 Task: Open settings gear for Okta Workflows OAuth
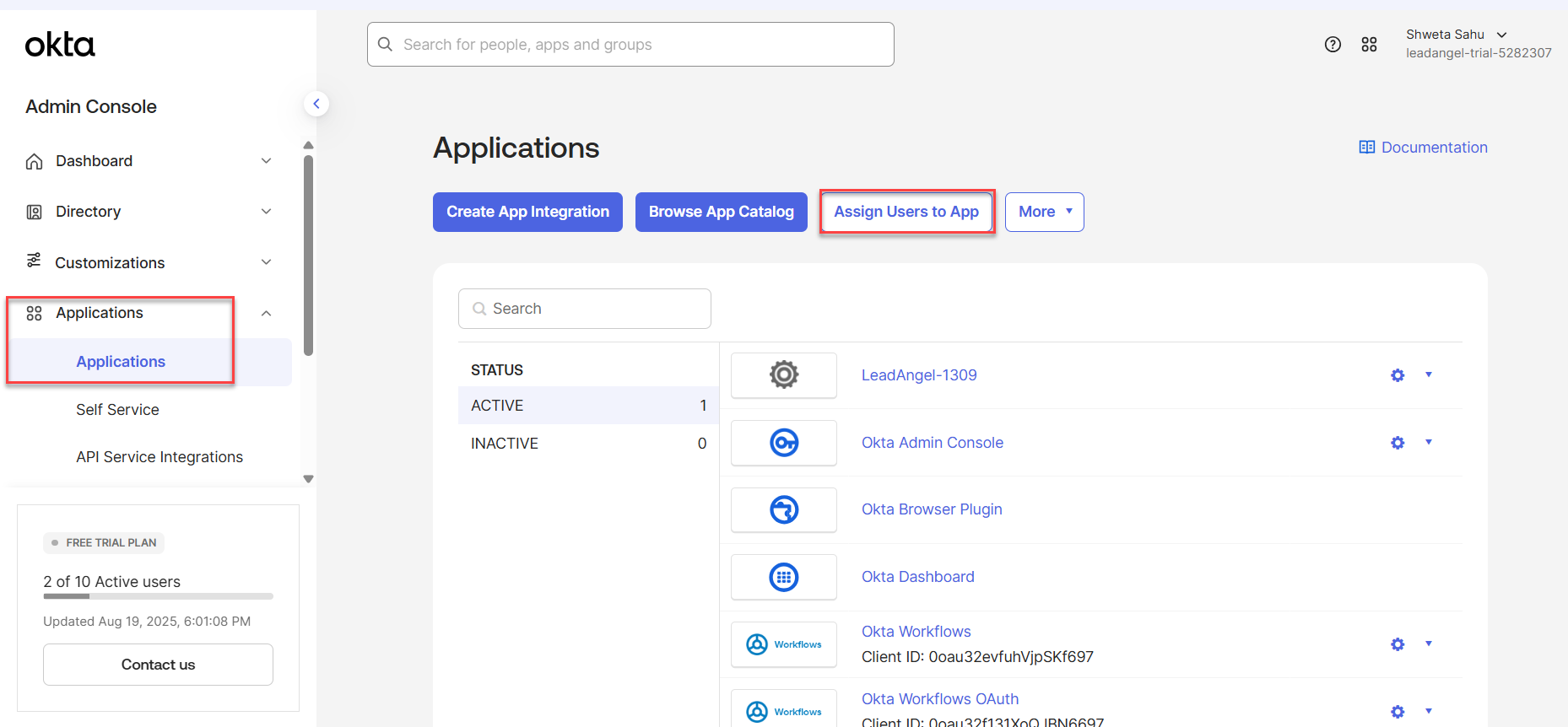coord(1398,712)
